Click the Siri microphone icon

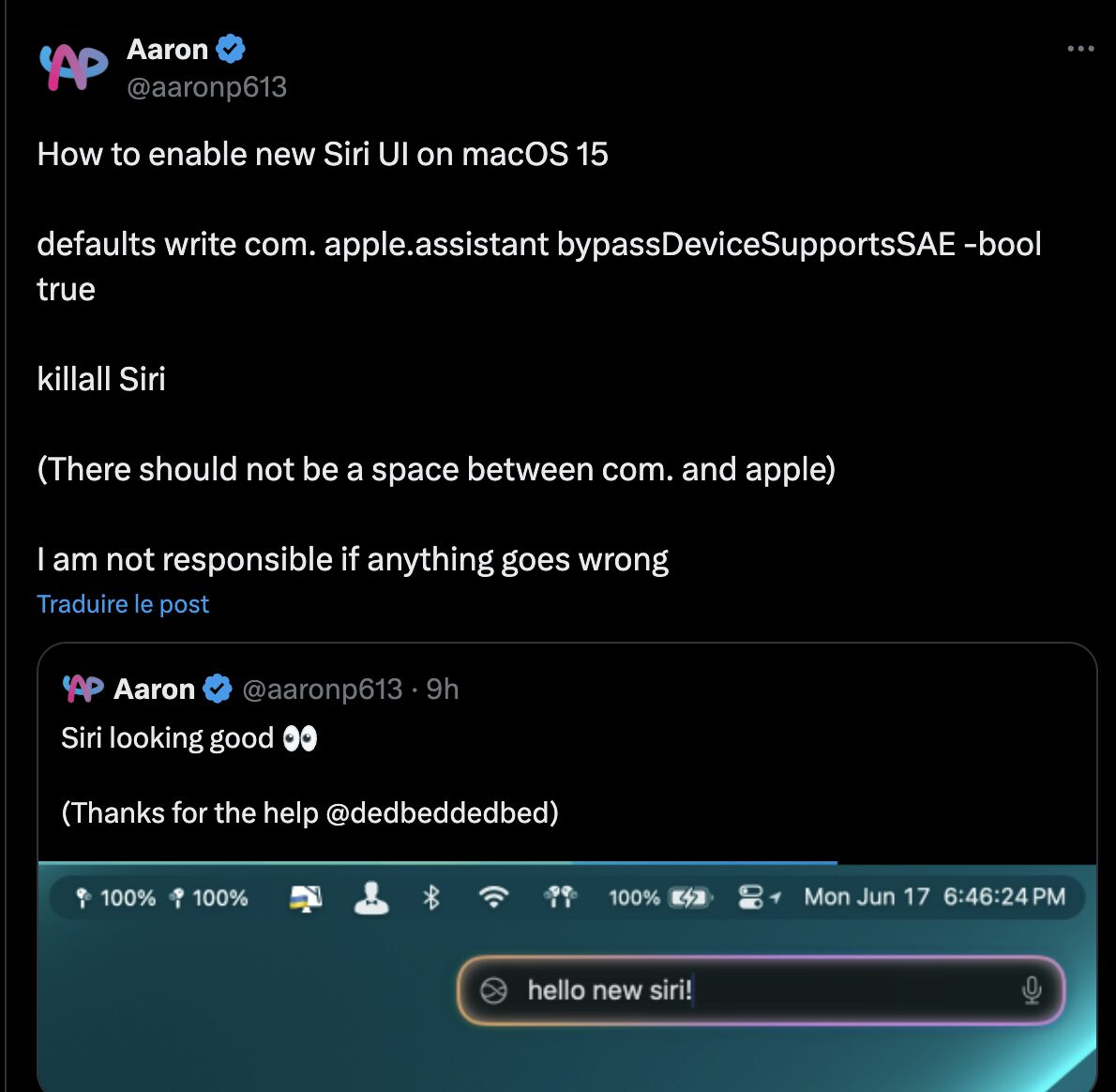[1032, 990]
